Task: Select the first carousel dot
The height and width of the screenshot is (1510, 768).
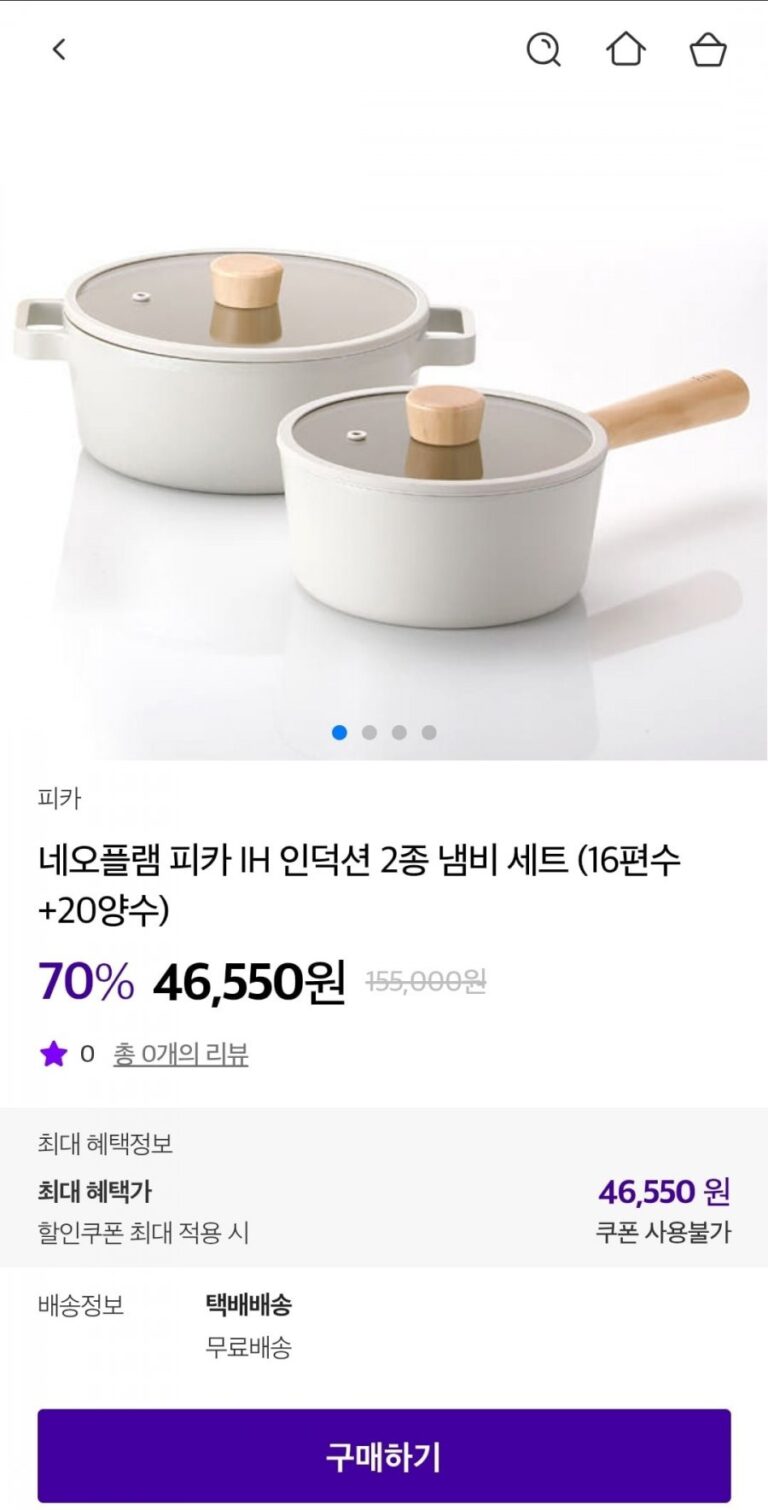Action: coord(339,732)
